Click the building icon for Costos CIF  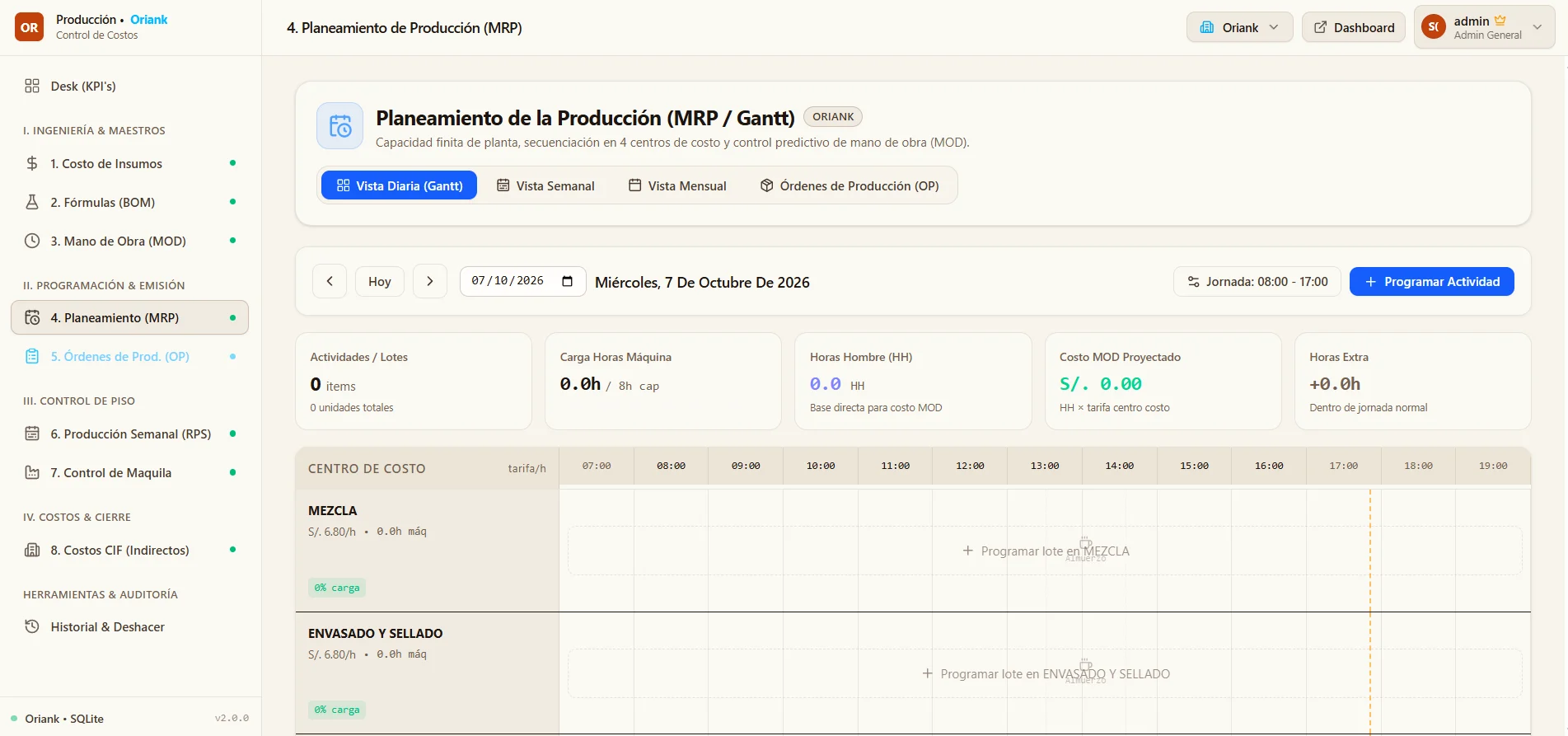(32, 550)
